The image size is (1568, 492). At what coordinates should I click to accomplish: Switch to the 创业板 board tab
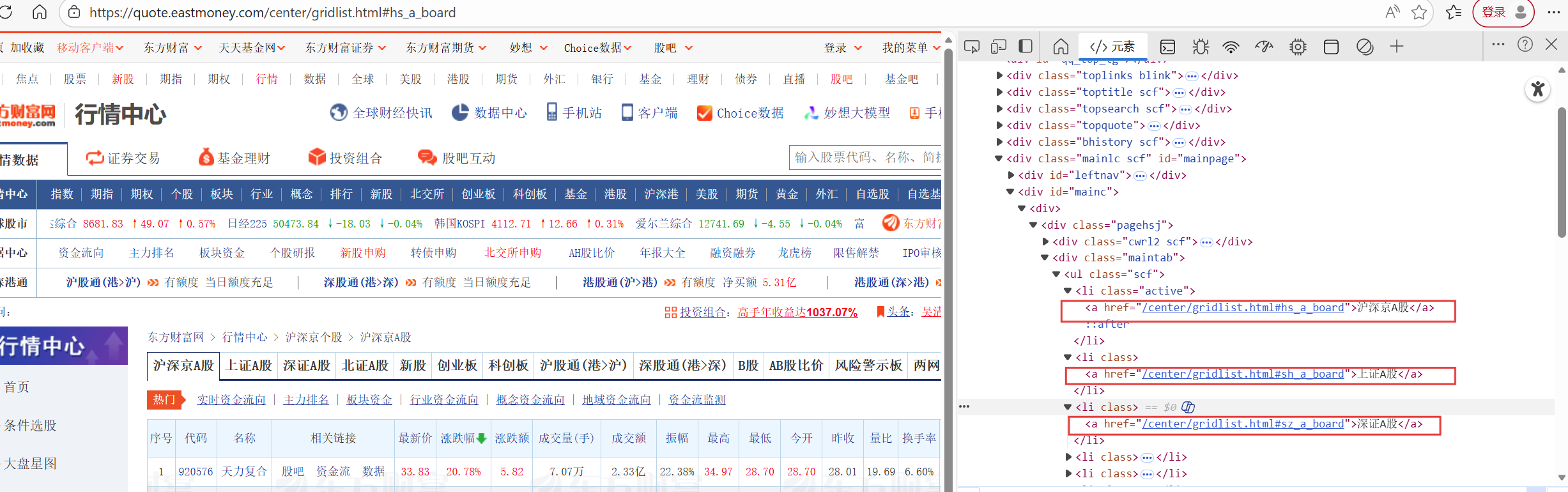[457, 365]
